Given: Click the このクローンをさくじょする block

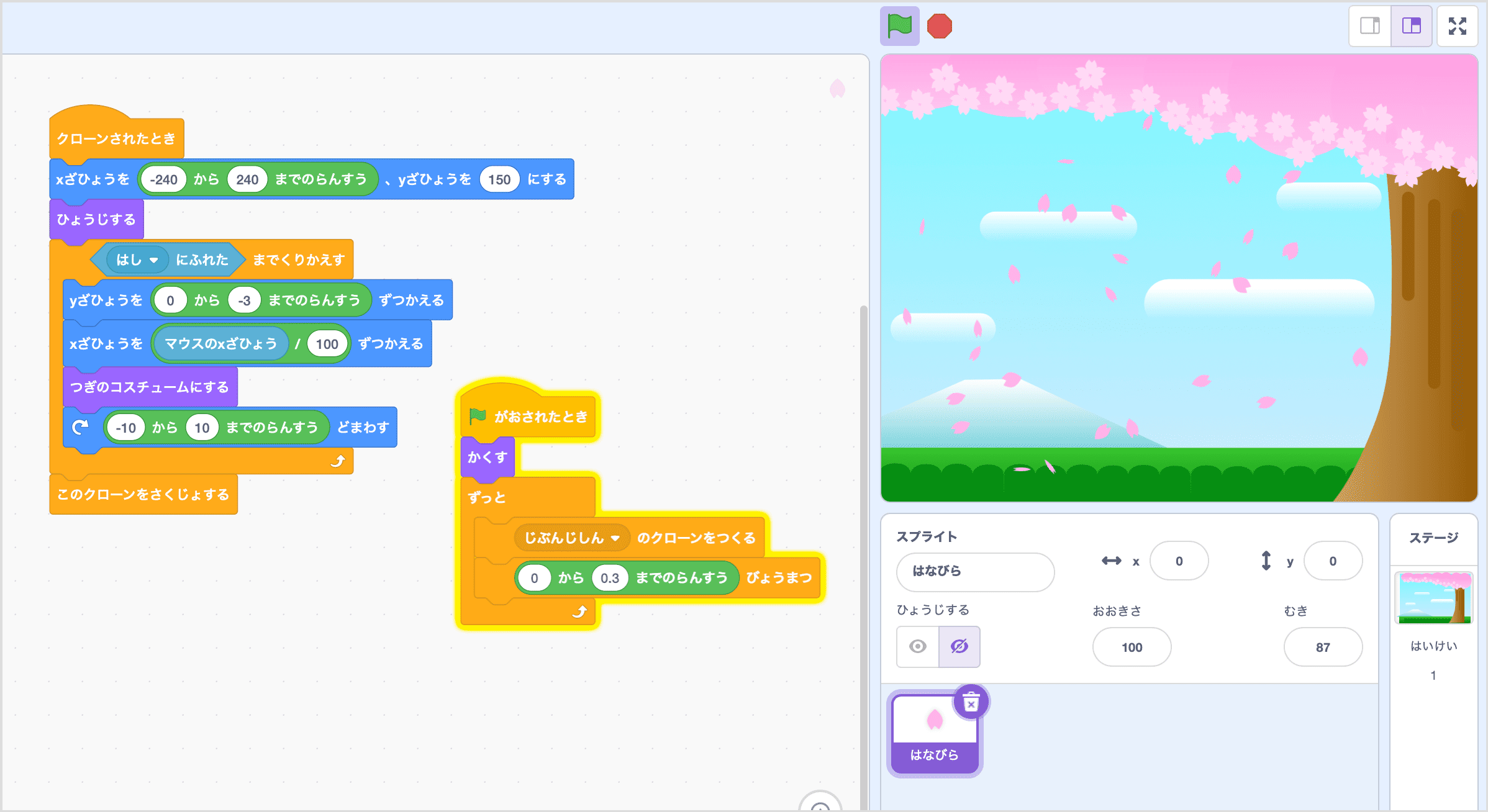Looking at the screenshot, I should pos(143,495).
